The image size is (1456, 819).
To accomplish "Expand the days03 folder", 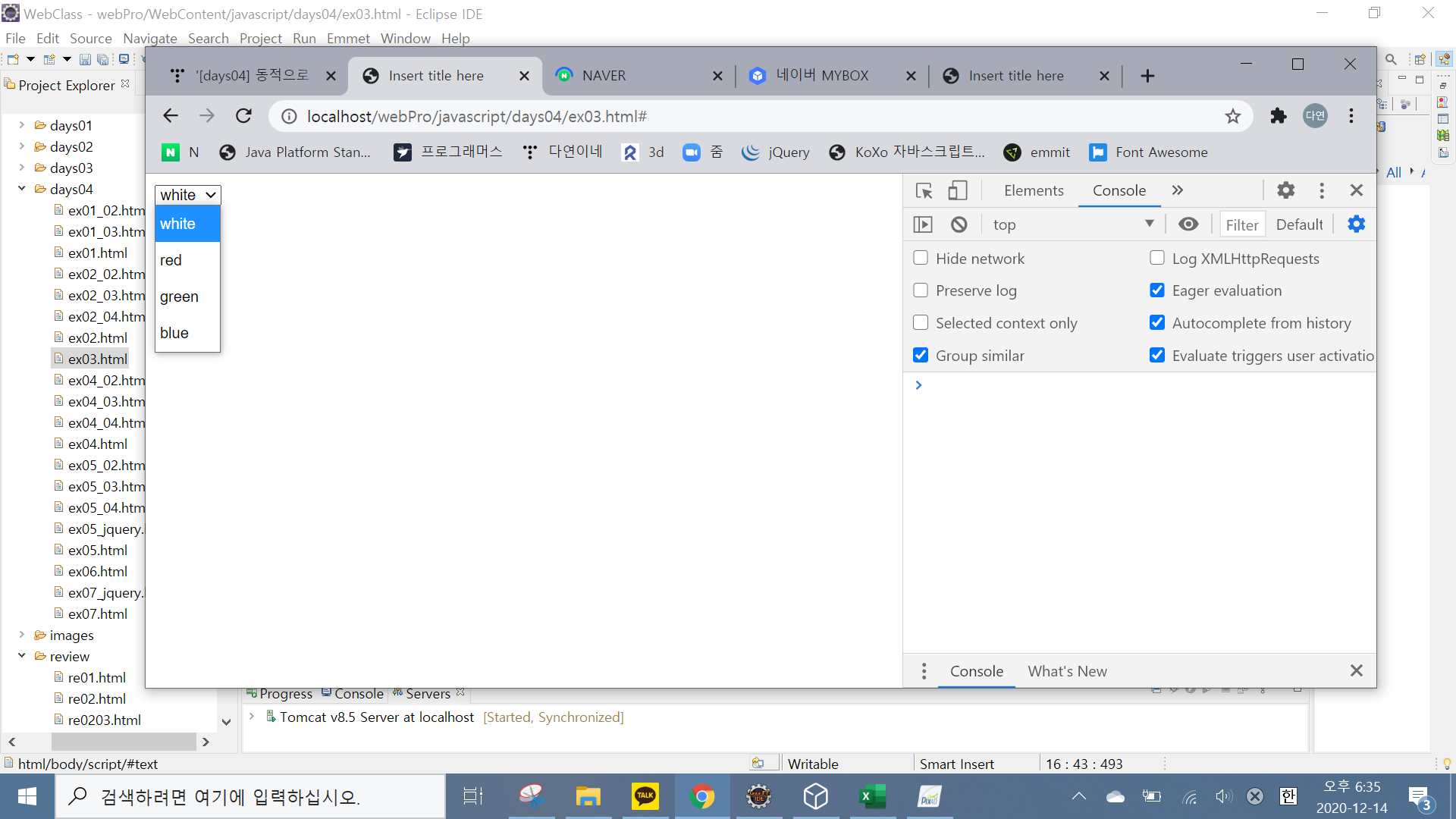I will point(21,168).
